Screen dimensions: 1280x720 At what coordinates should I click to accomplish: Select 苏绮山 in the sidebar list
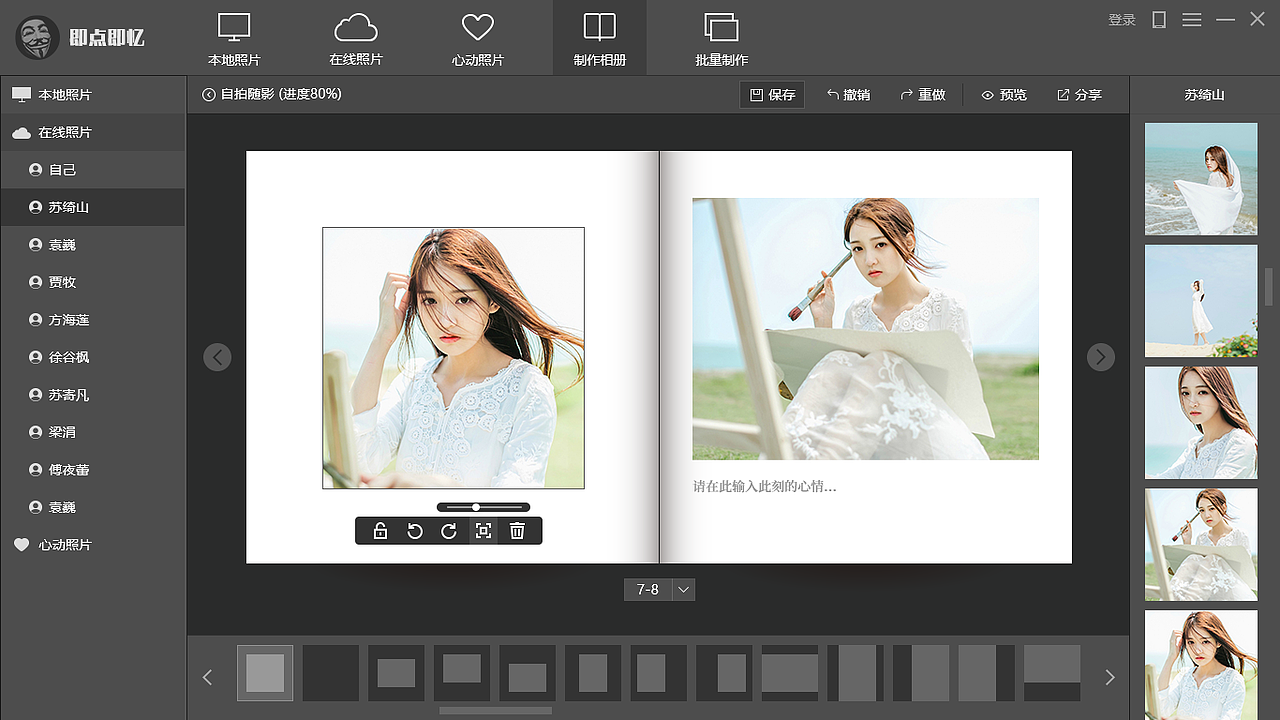pos(93,207)
